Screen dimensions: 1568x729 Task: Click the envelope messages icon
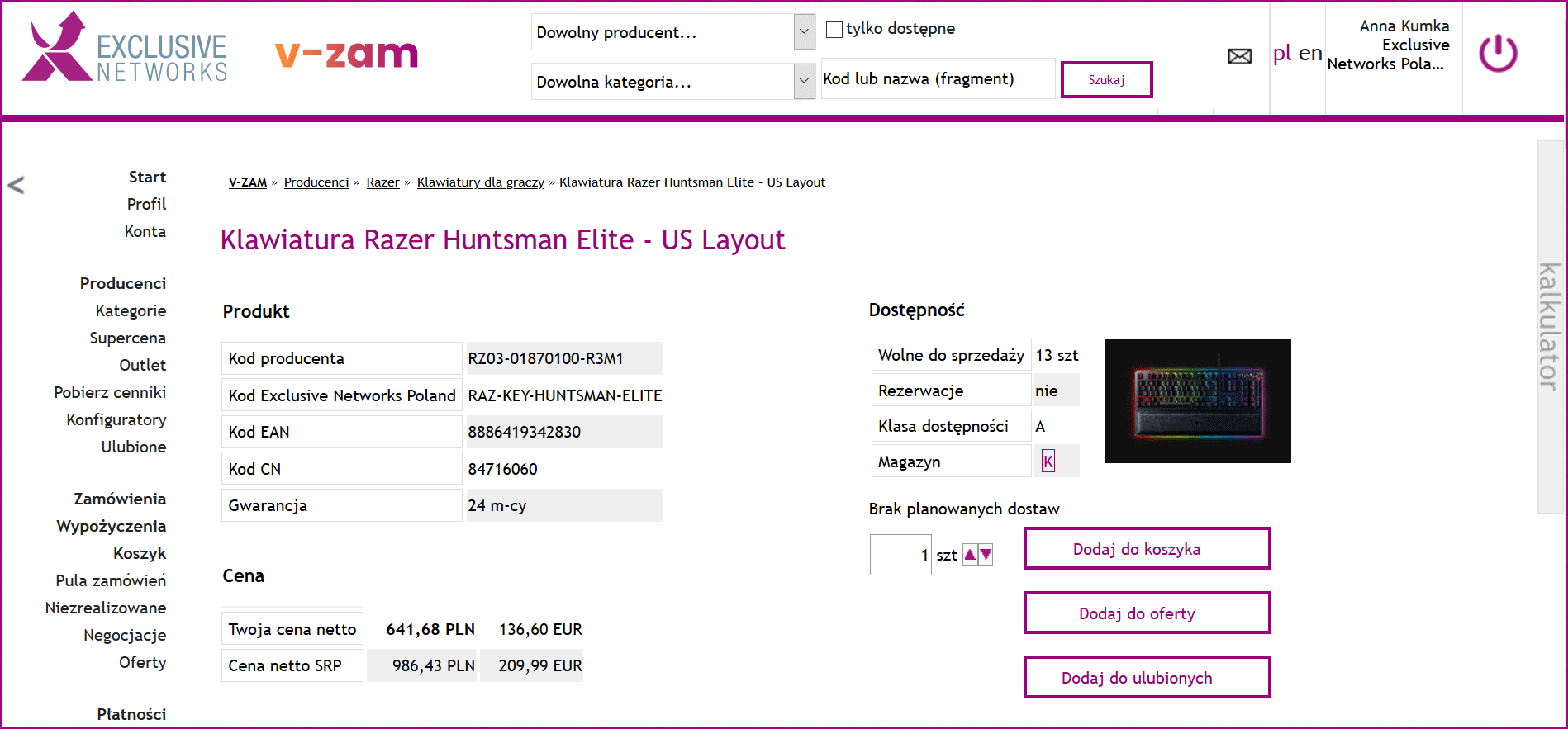[x=1239, y=56]
